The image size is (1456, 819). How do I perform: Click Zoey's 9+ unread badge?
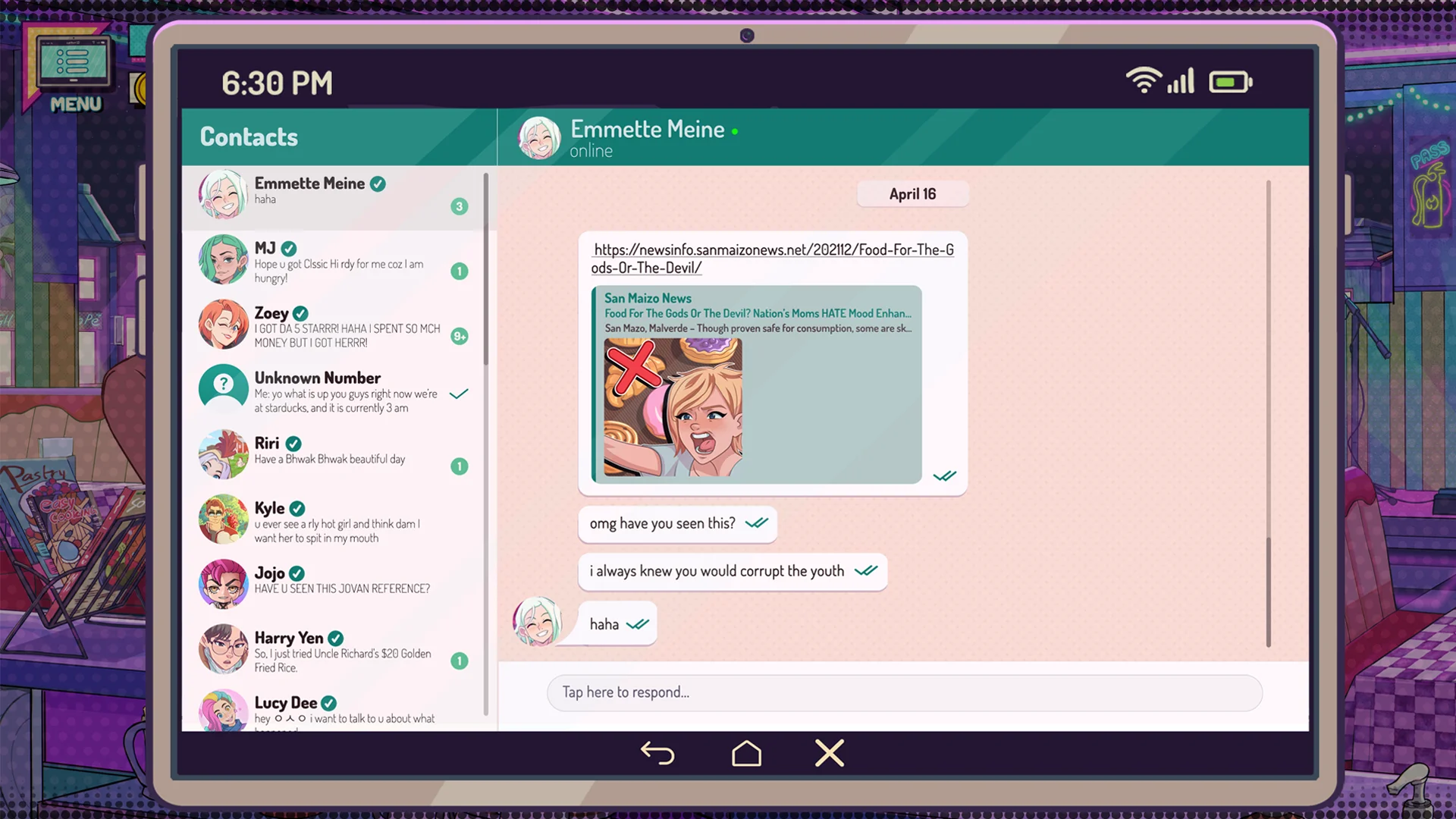tap(460, 336)
